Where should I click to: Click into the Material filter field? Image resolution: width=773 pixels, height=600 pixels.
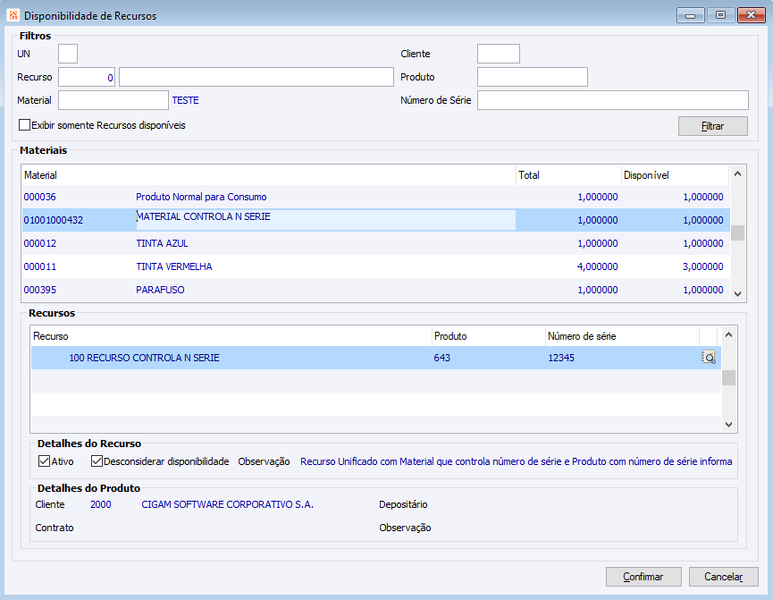point(113,100)
